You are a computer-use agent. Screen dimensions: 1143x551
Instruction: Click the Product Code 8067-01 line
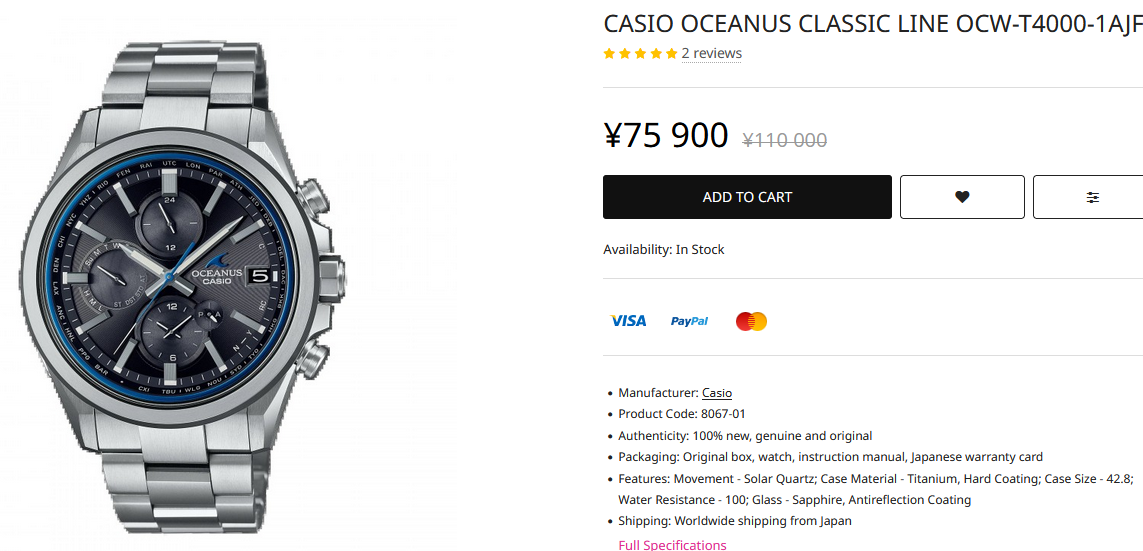[682, 414]
